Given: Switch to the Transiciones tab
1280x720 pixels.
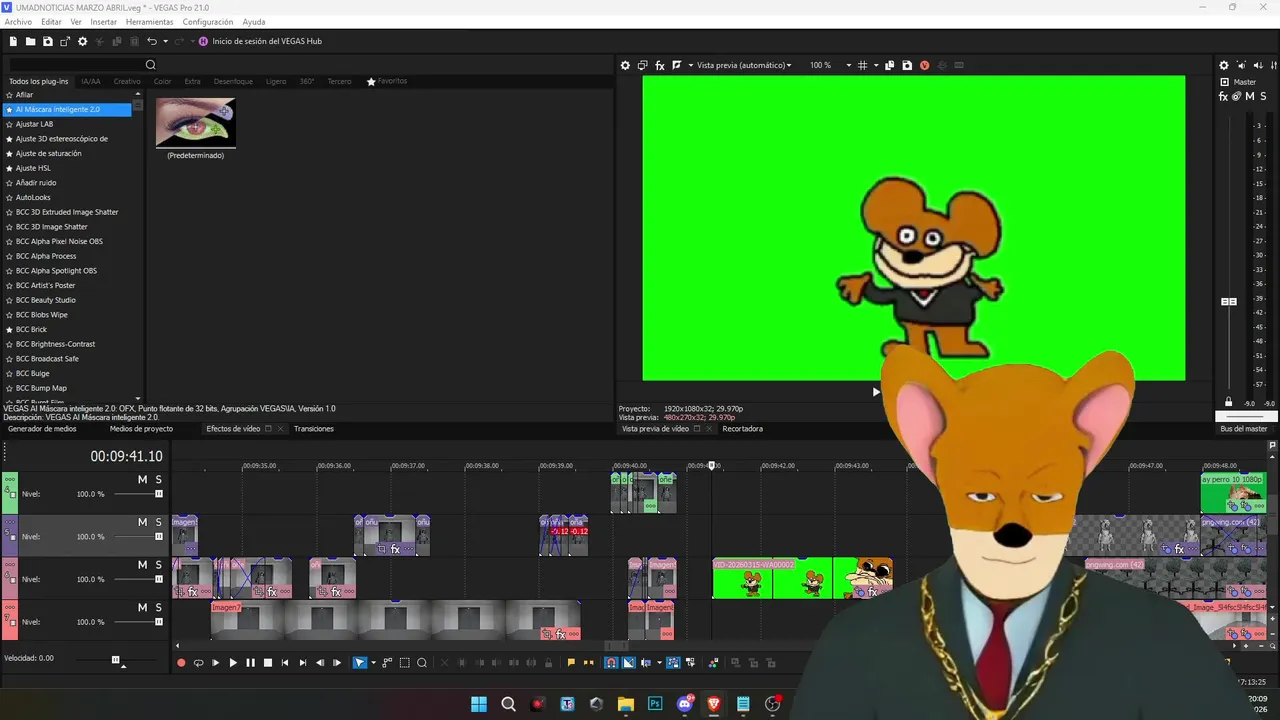Looking at the screenshot, I should coord(314,429).
